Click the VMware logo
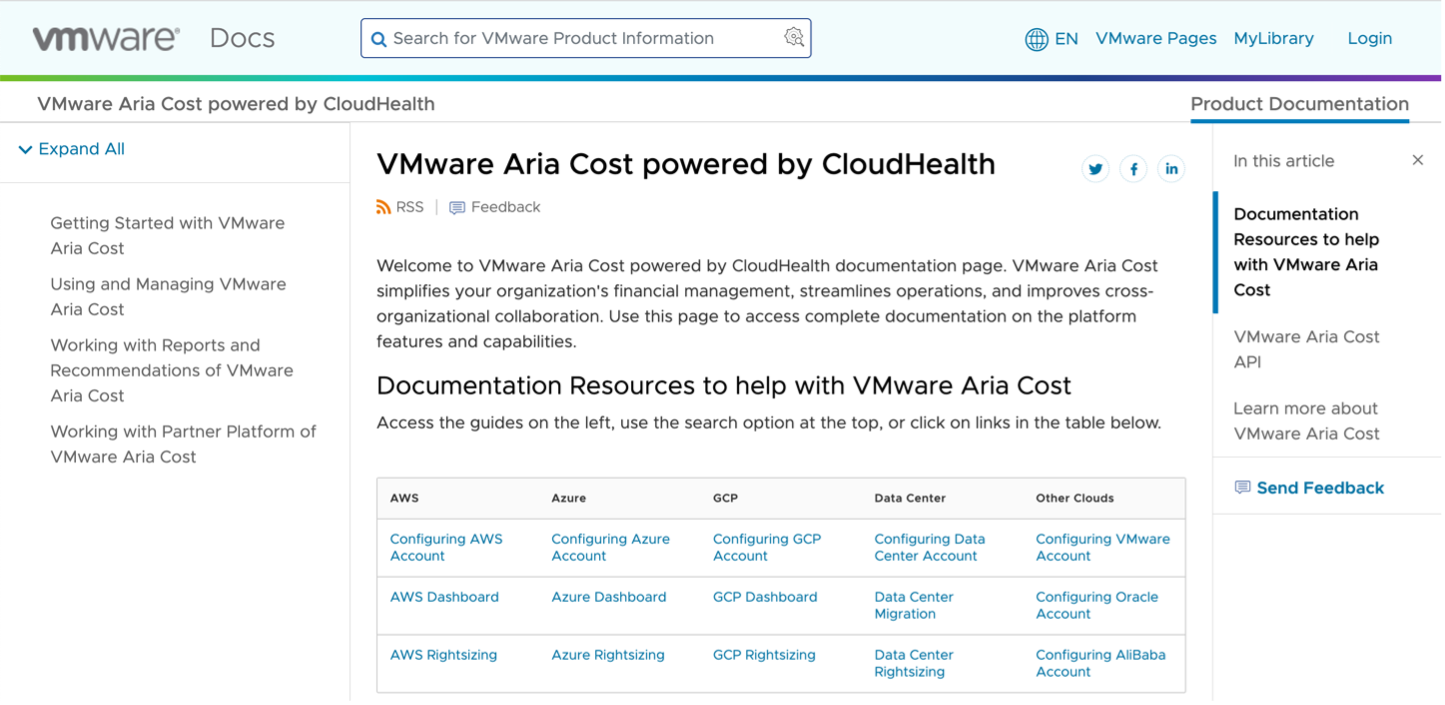 (x=103, y=37)
